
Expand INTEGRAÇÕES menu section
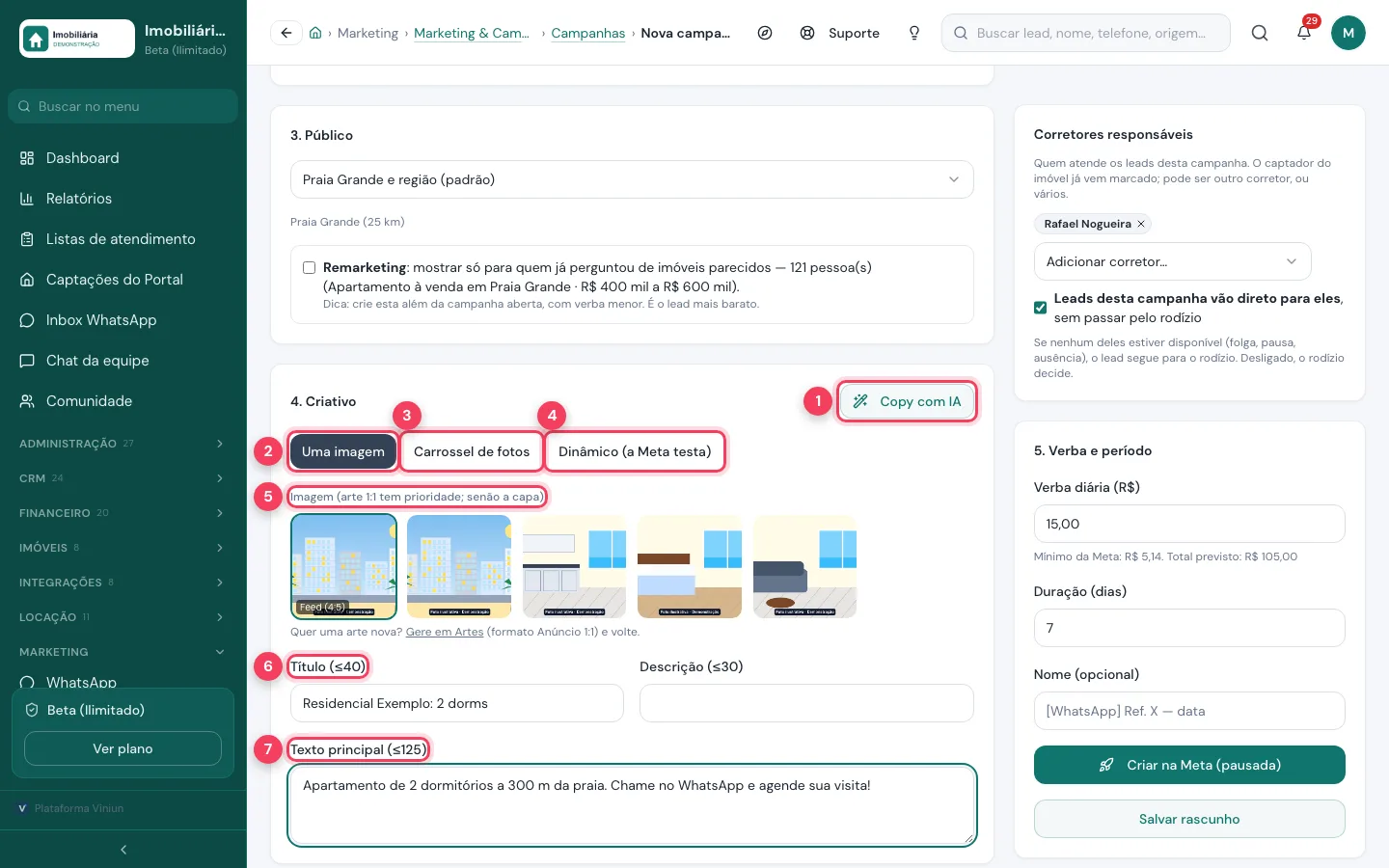(123, 583)
